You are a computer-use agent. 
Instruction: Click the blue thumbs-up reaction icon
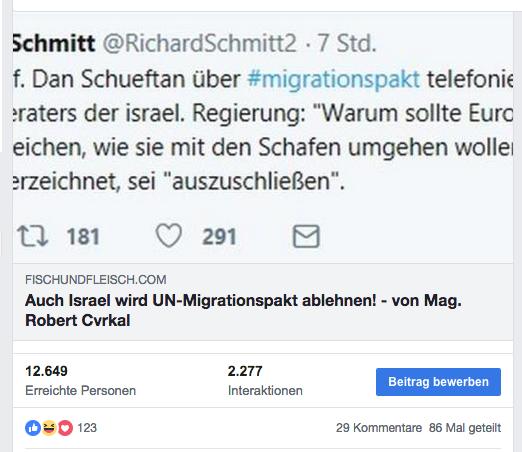[33, 428]
